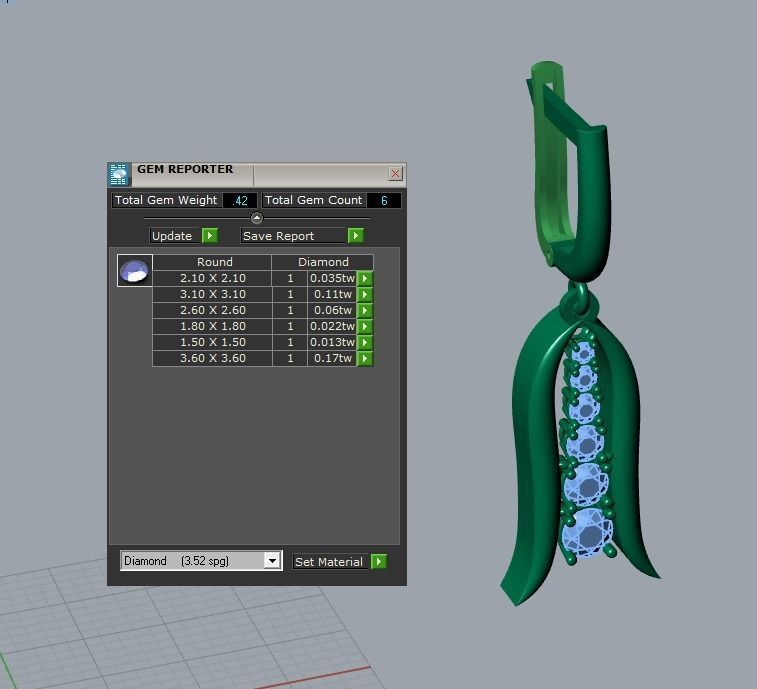Click the Total Gem Weight value .42

pos(240,200)
